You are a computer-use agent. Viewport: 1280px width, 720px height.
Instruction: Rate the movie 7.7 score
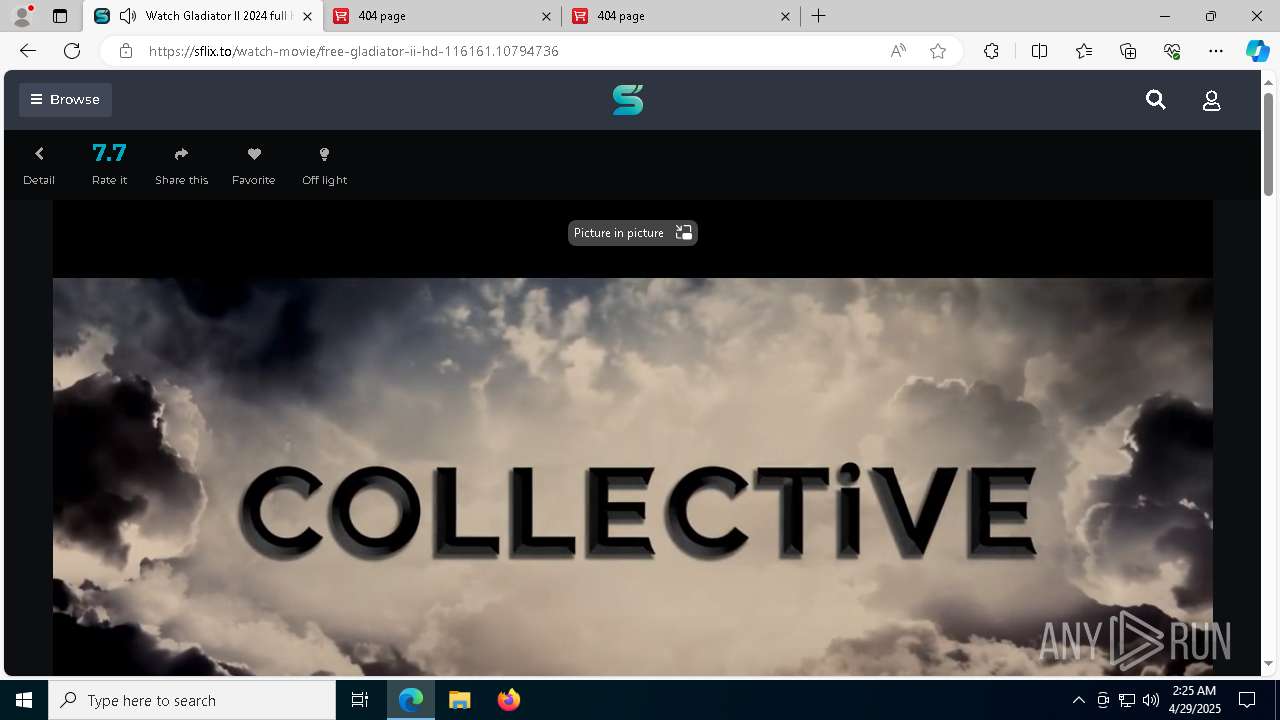(x=109, y=165)
